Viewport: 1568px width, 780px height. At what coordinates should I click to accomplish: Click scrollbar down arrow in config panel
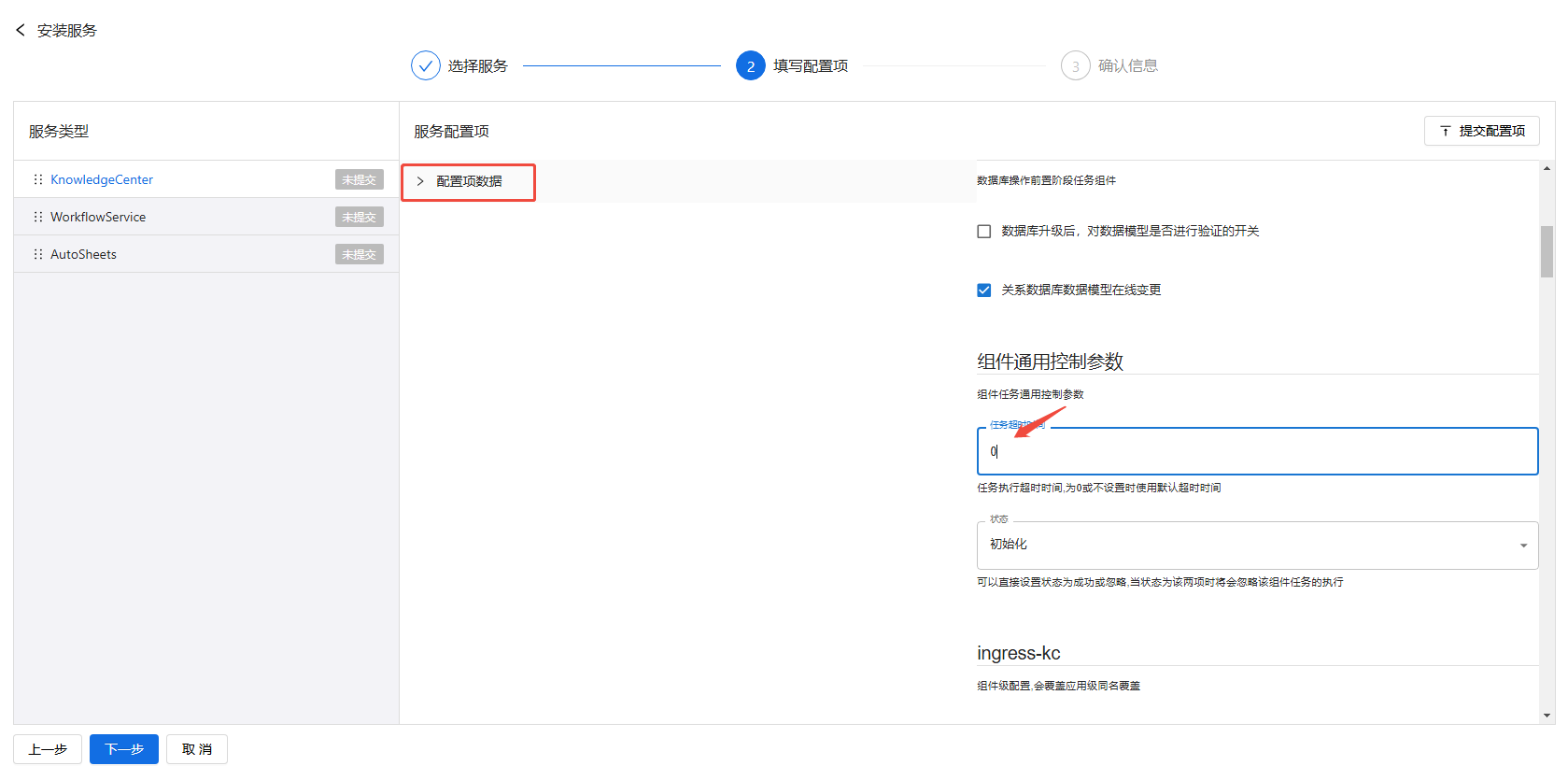(x=1547, y=716)
